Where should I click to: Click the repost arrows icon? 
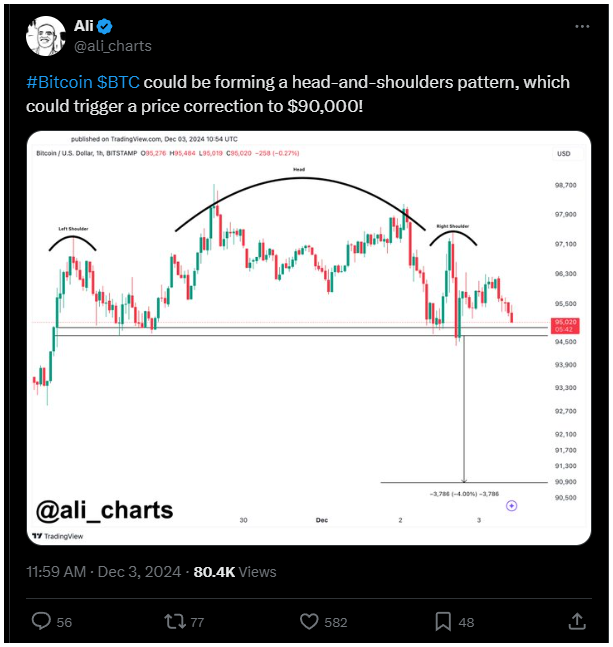point(176,621)
